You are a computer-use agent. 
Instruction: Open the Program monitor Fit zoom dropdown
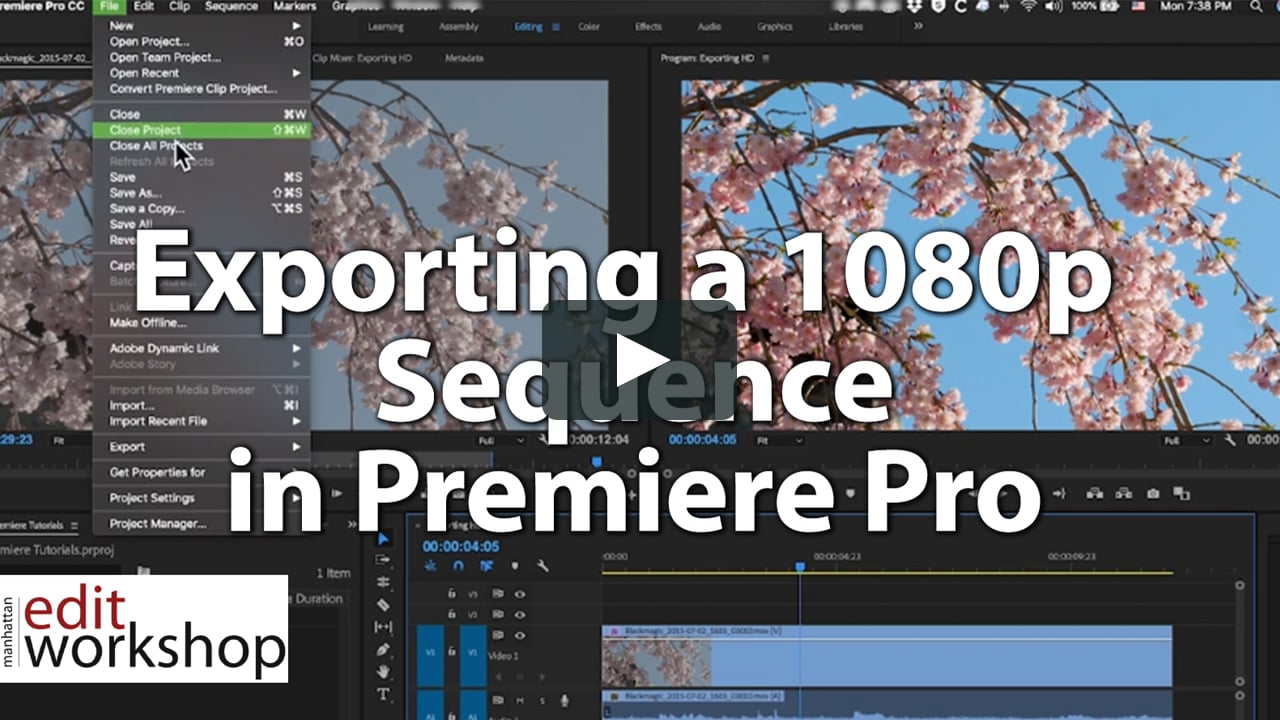point(780,440)
